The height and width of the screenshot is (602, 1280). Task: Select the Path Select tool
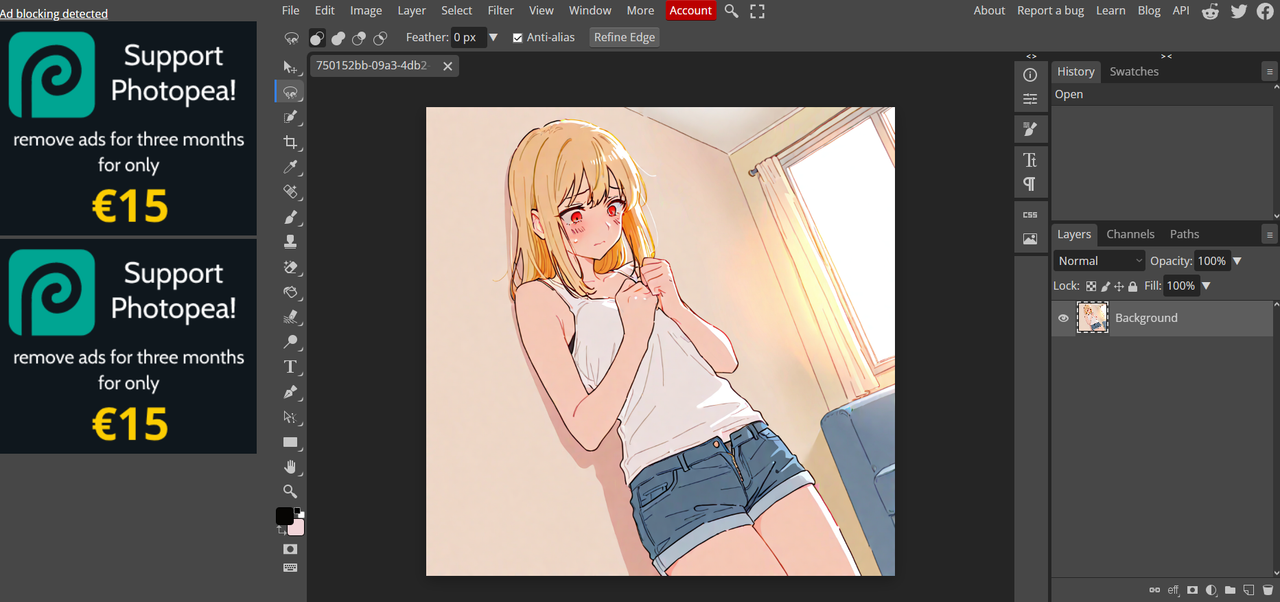coord(290,417)
